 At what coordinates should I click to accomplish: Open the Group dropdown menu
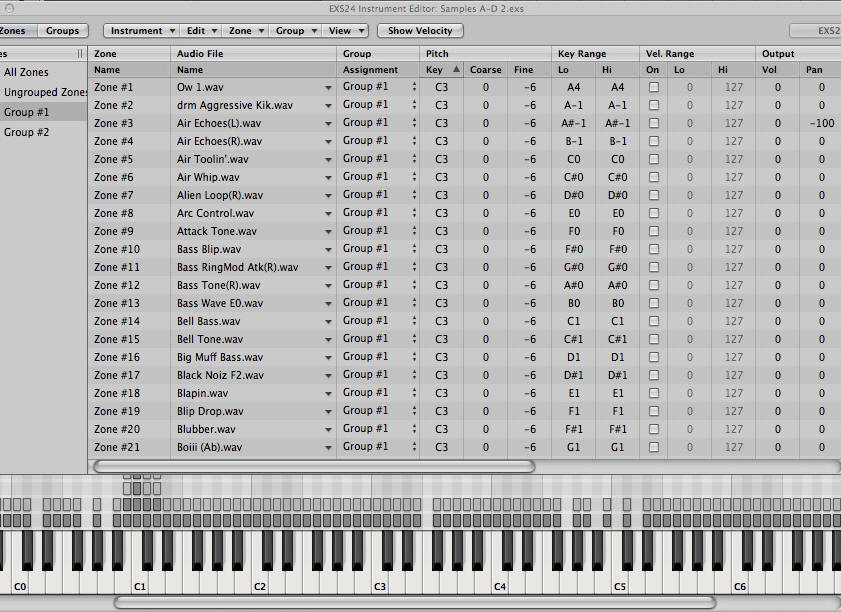click(x=296, y=31)
